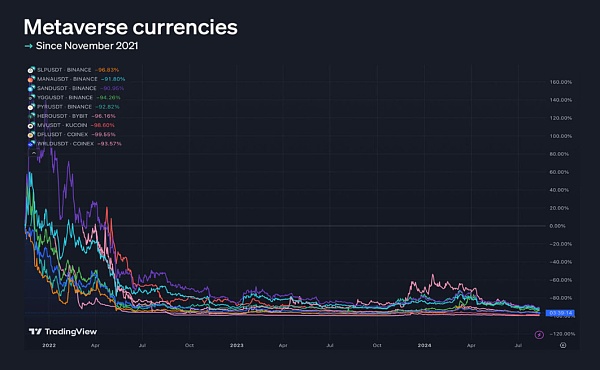
Task: Click the MANAUSDT coin logo icon
Action: click(31, 79)
